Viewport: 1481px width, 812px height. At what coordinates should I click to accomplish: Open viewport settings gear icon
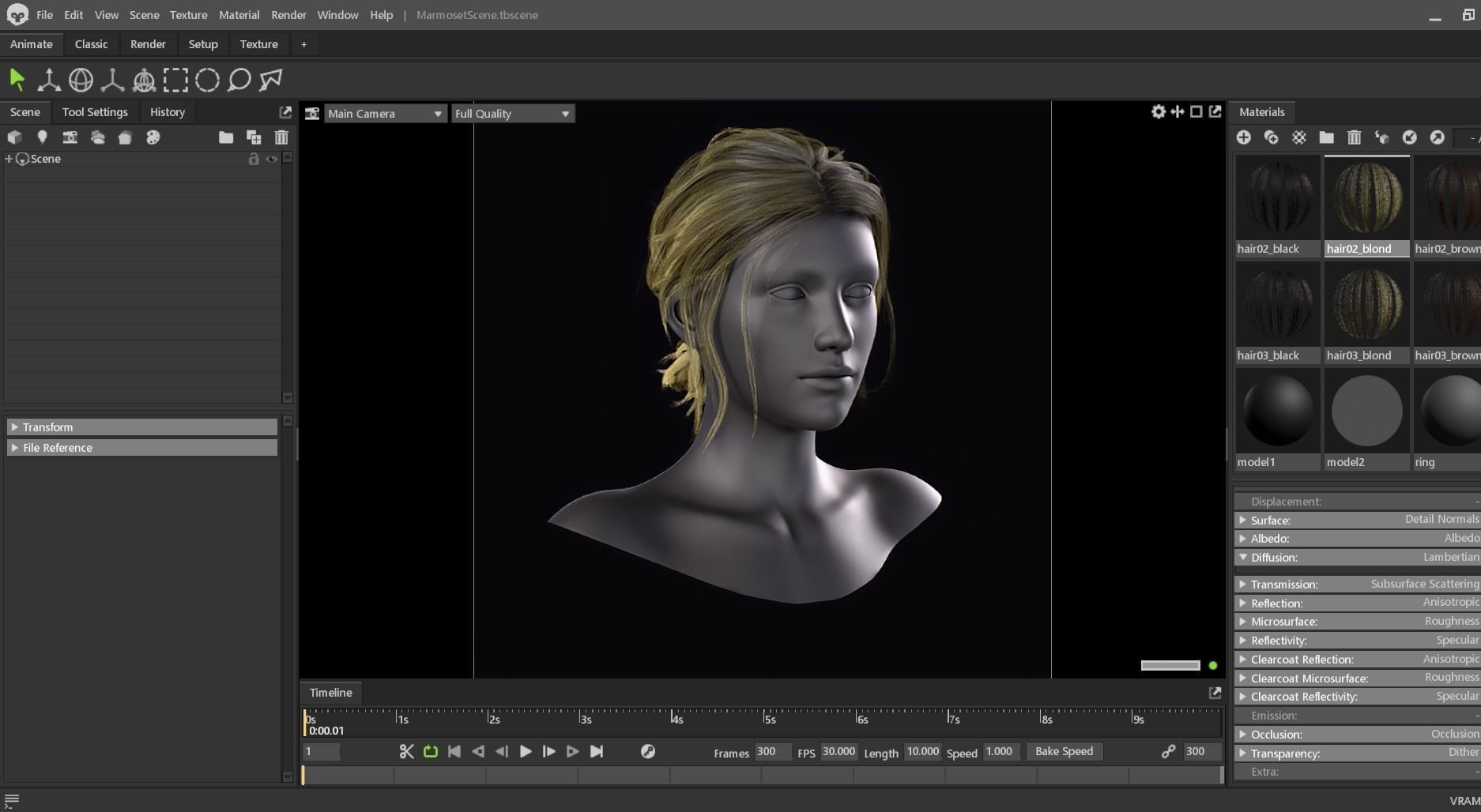(x=1158, y=112)
